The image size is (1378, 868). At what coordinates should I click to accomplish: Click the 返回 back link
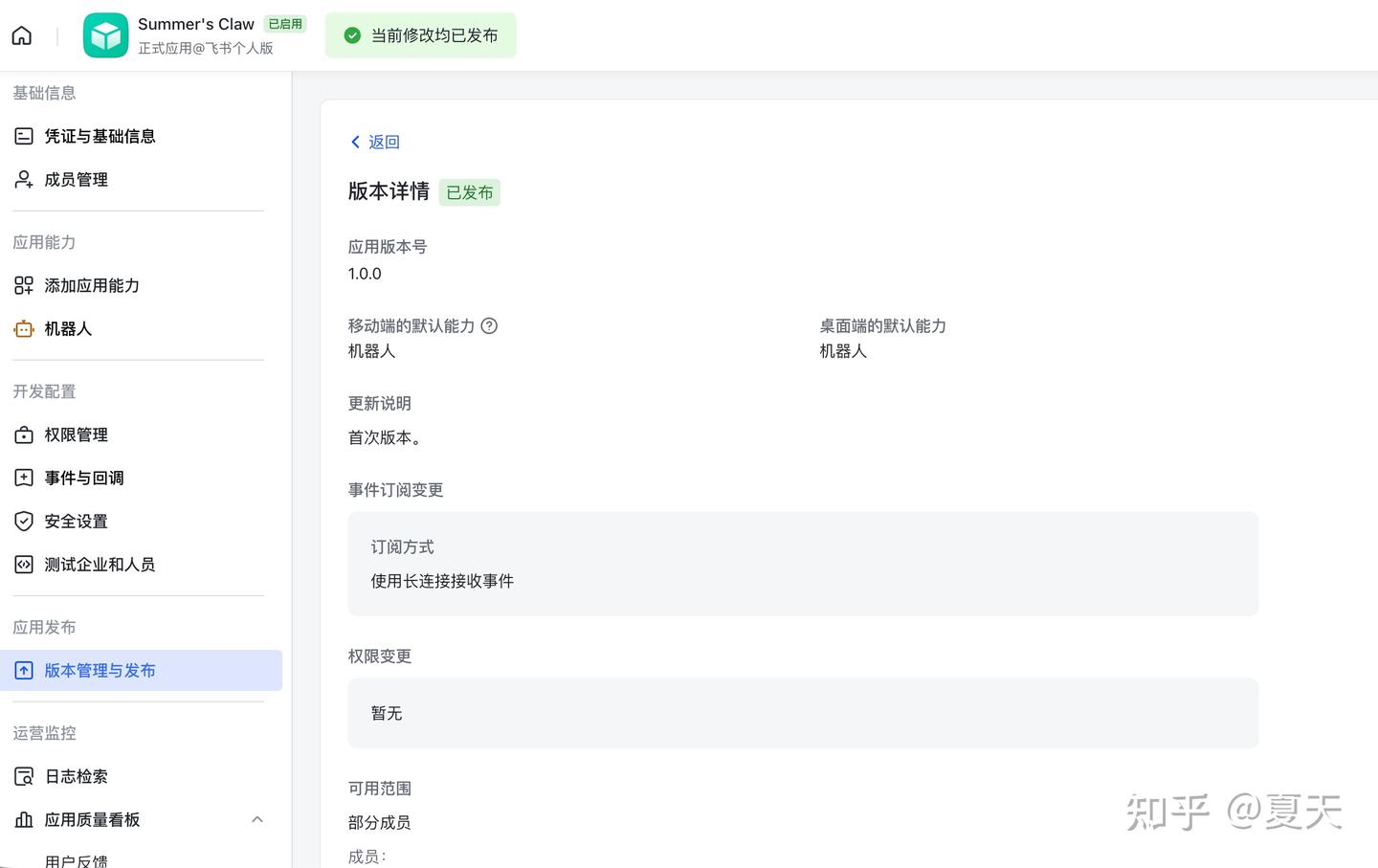click(384, 142)
